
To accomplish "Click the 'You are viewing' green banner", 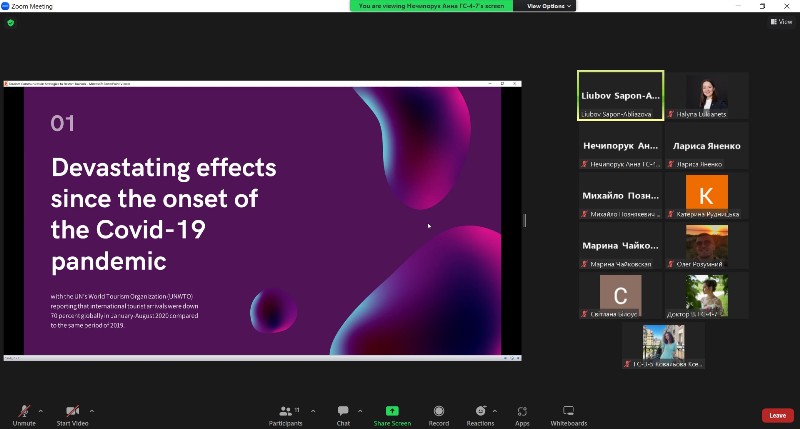I will tap(431, 6).
